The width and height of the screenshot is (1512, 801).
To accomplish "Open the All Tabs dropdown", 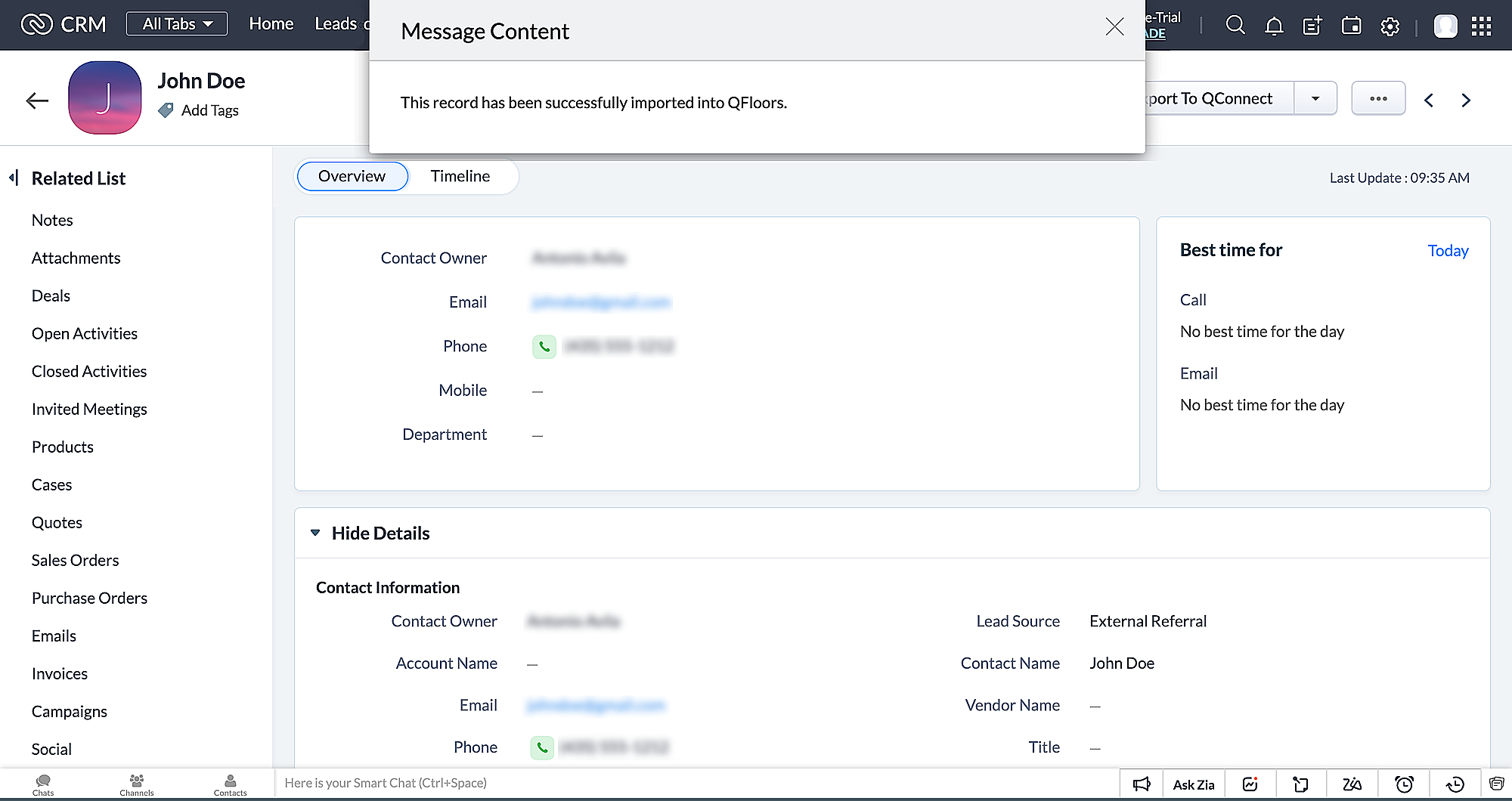I will pyautogui.click(x=177, y=24).
